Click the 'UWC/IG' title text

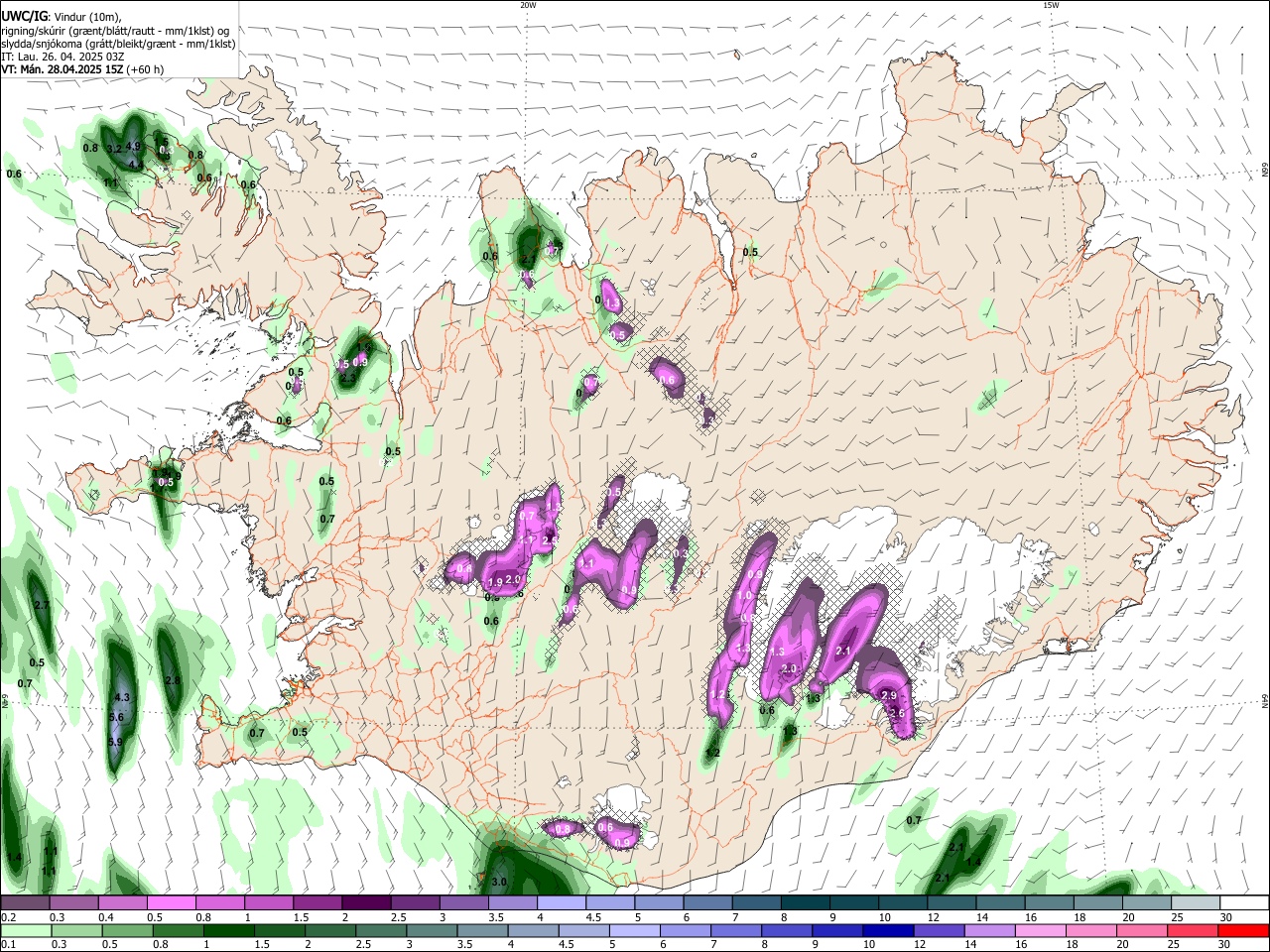click(x=24, y=17)
